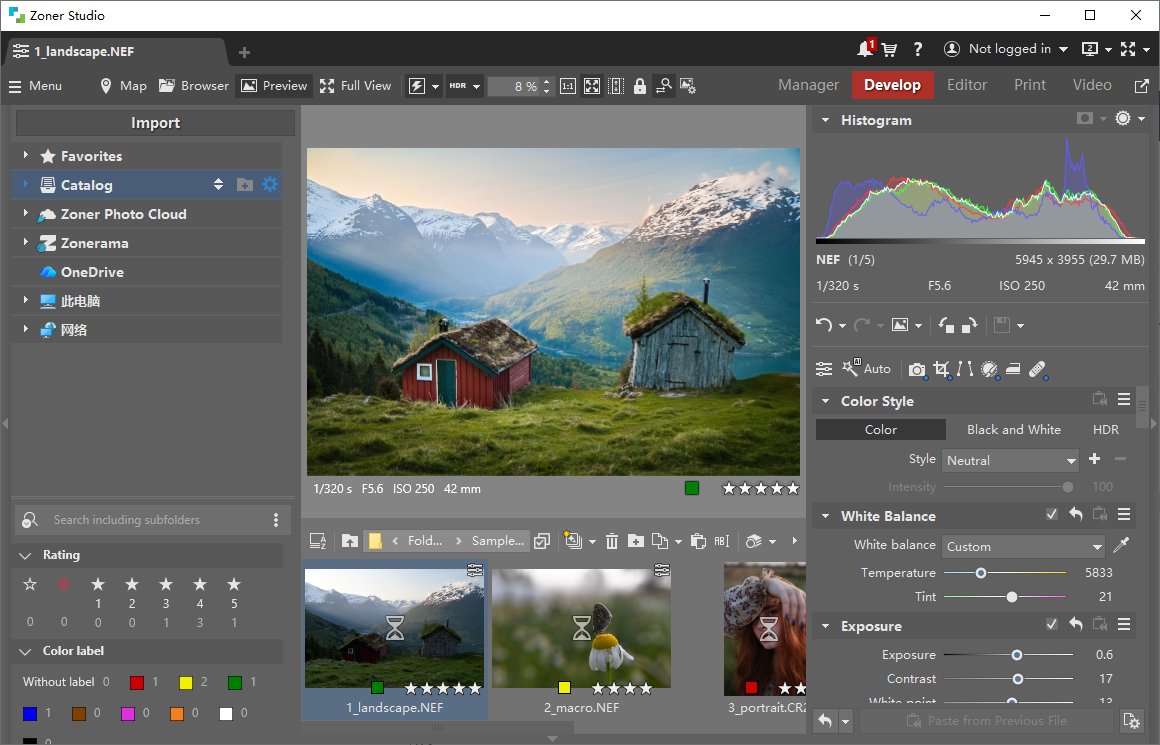Toggle the Exposure enabled checkbox

tap(1051, 624)
